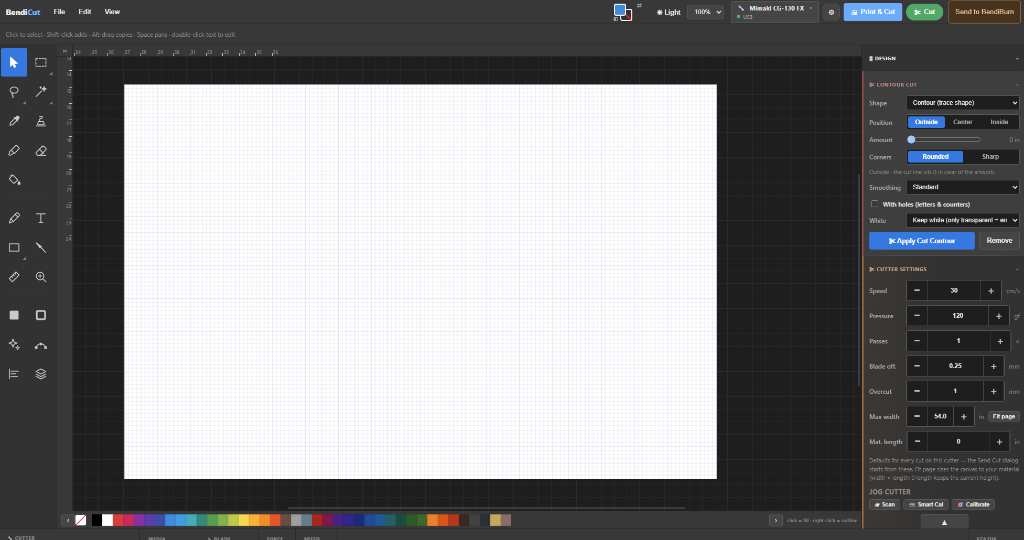1024x540 pixels.
Task: Select the text tool
Action: point(40,218)
